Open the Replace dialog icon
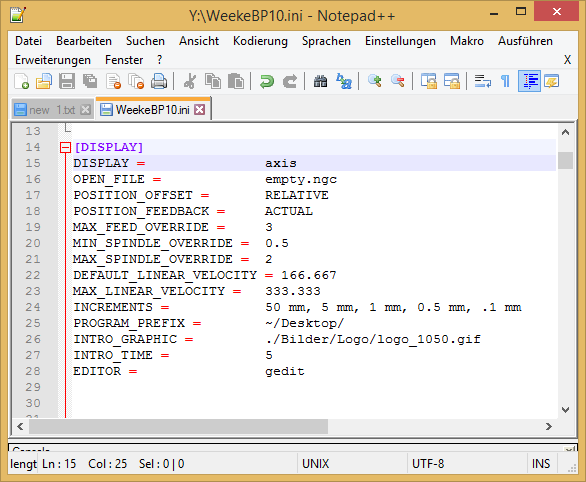The image size is (586, 482). [344, 81]
